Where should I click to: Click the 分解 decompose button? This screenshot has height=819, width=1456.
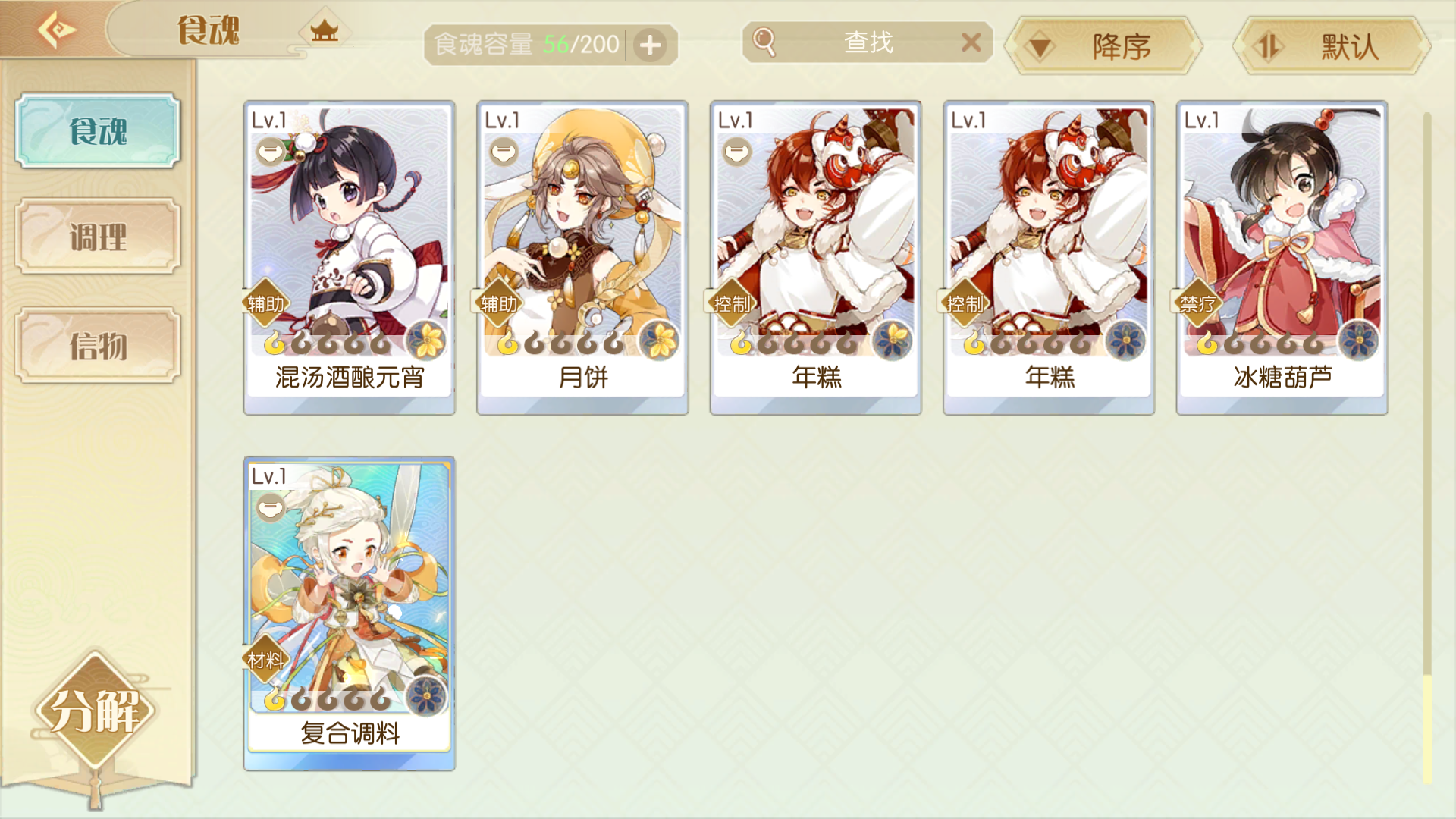point(95,711)
